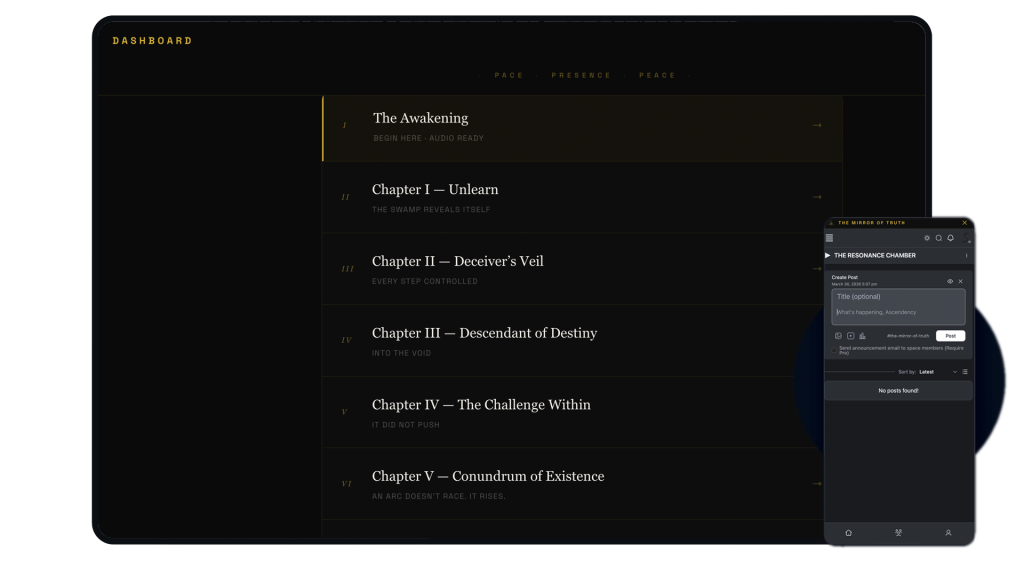
Task: Select Chapter II — Deceiver's Veil
Action: pos(581,269)
